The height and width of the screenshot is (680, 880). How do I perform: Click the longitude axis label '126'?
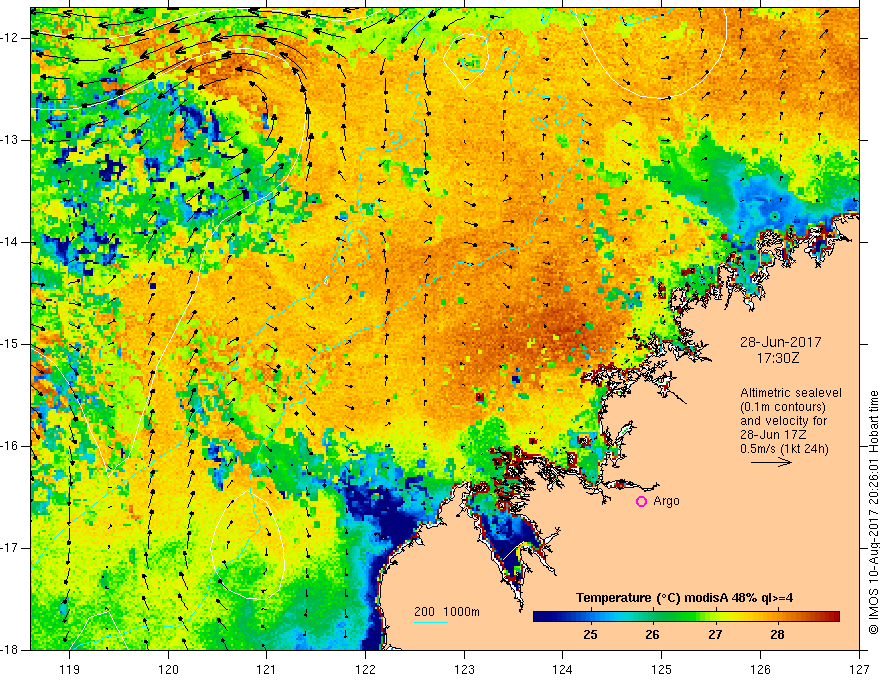click(x=760, y=669)
